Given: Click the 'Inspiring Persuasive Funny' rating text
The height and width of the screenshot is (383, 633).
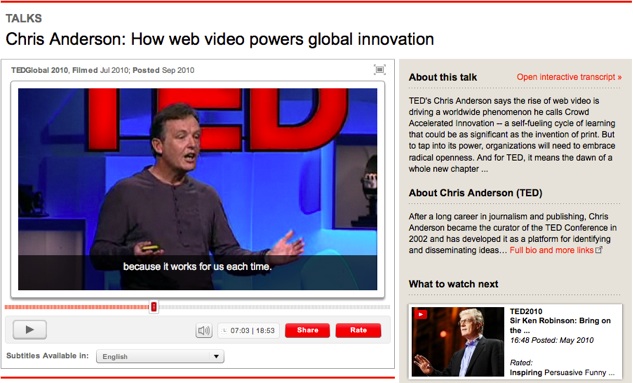Looking at the screenshot, I should [562, 372].
